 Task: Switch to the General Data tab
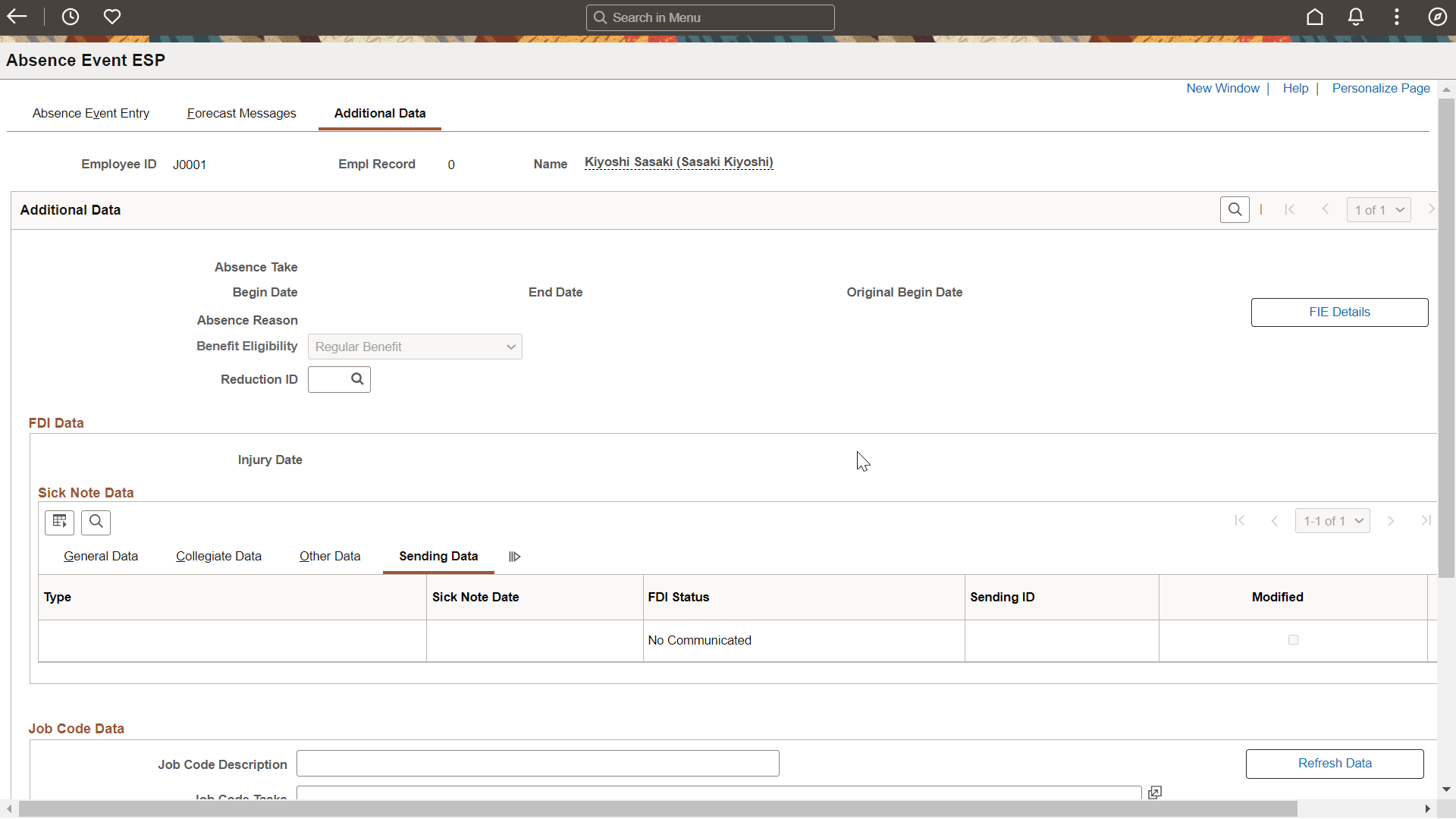point(101,556)
